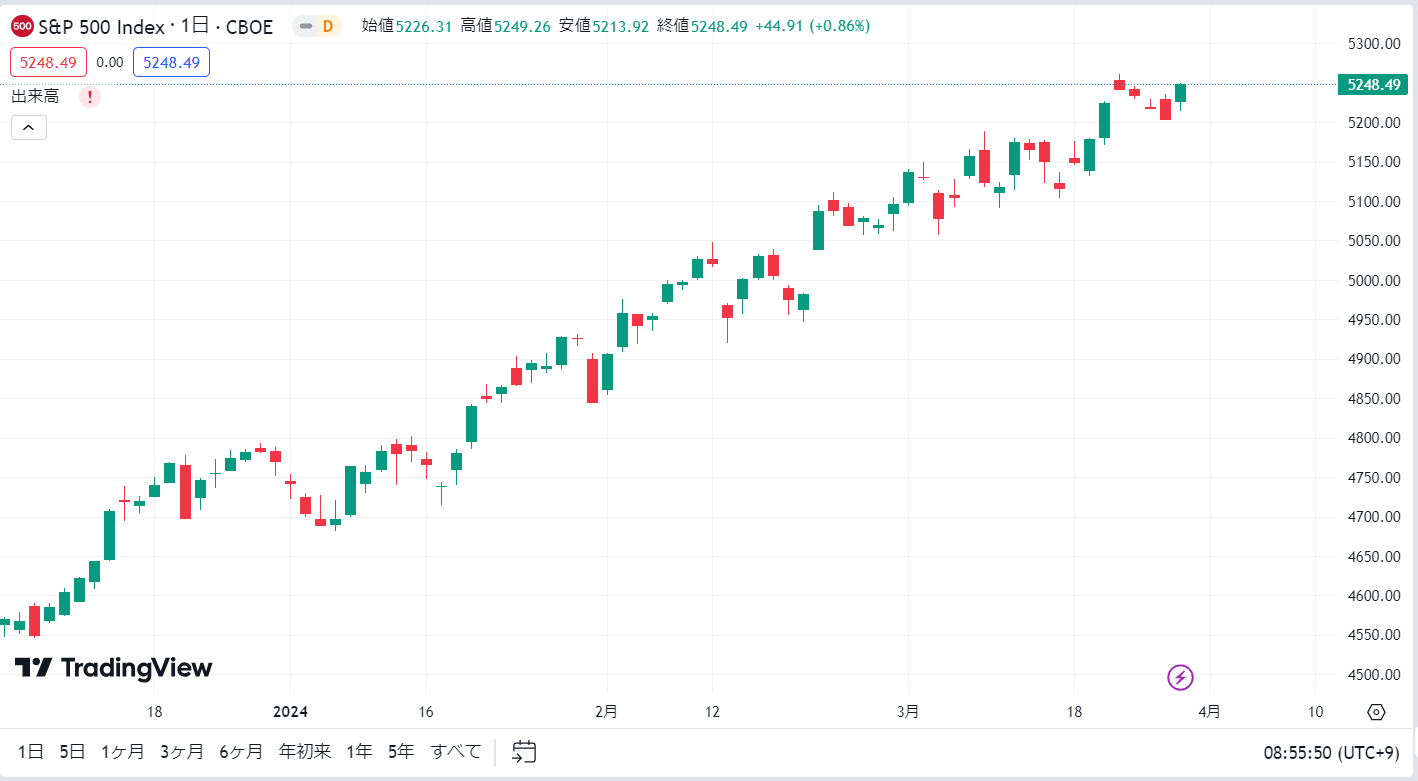Click the green 5248.49 price axis label
Viewport: 1418px width, 781px height.
tap(1373, 85)
